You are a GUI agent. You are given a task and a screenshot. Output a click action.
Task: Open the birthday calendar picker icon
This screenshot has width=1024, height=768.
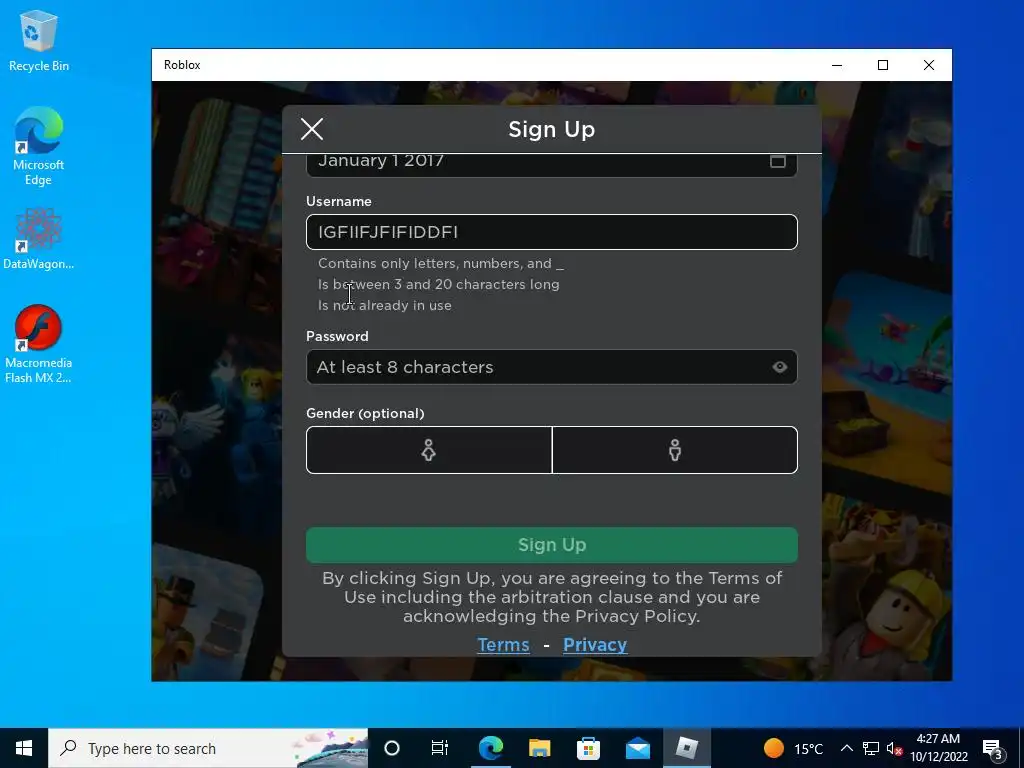777,161
